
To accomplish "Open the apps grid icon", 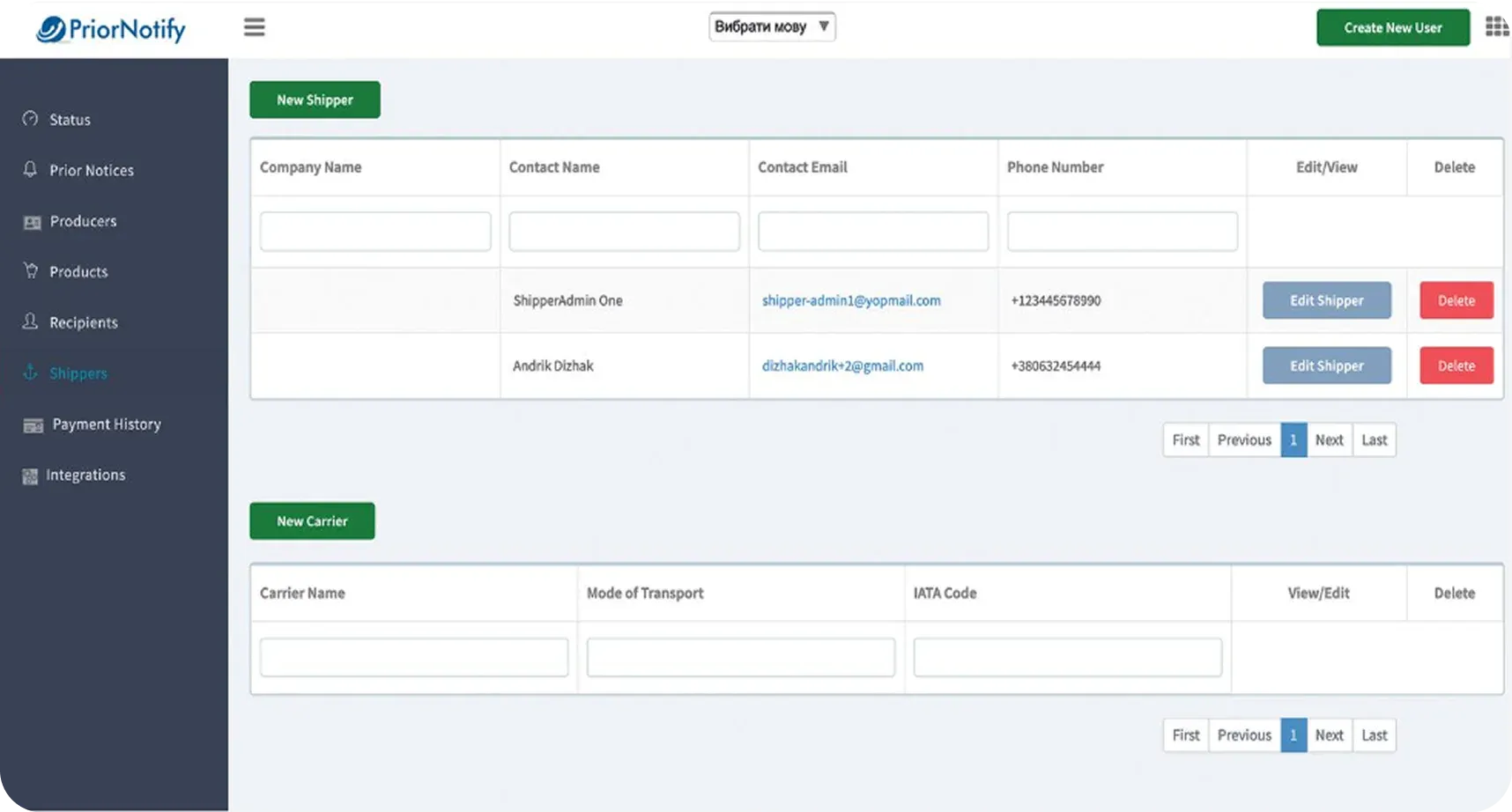I will coord(1497,26).
